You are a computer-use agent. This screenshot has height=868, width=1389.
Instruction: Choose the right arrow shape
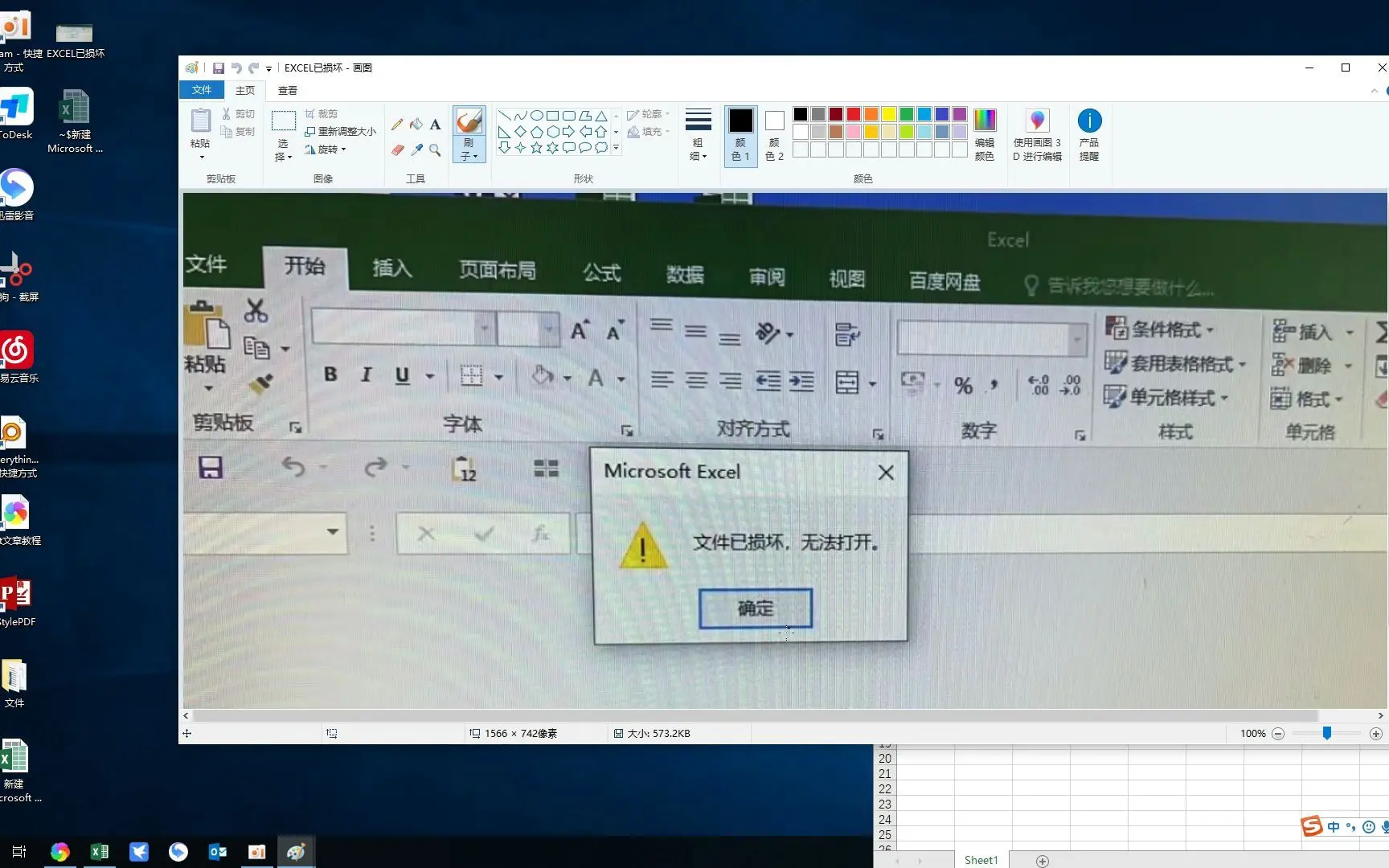(x=568, y=132)
